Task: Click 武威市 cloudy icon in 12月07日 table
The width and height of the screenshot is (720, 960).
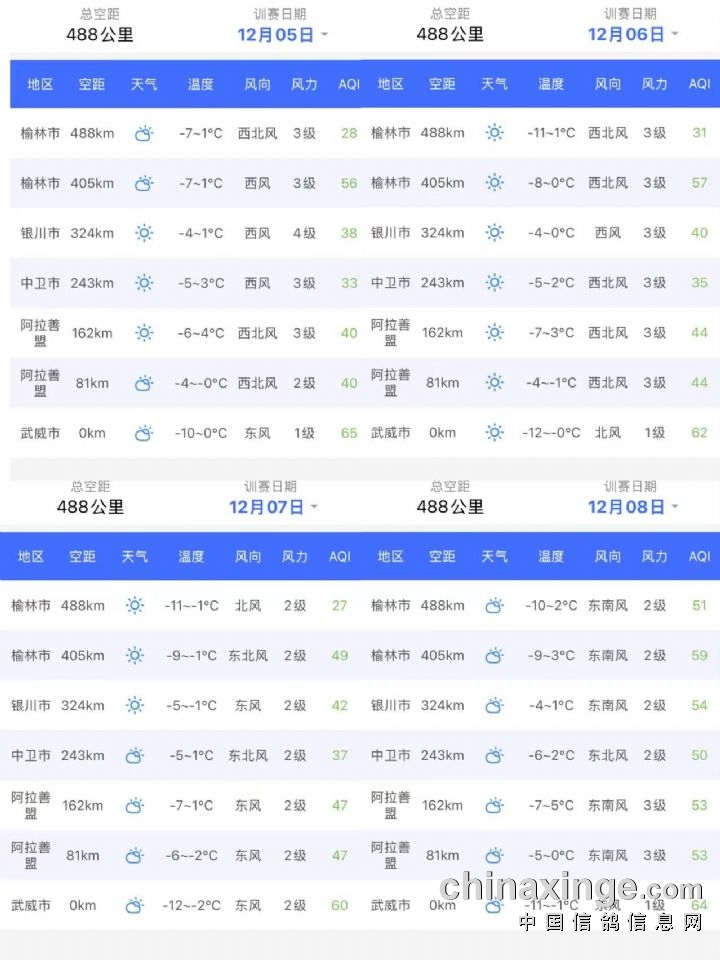Action: pos(135,905)
